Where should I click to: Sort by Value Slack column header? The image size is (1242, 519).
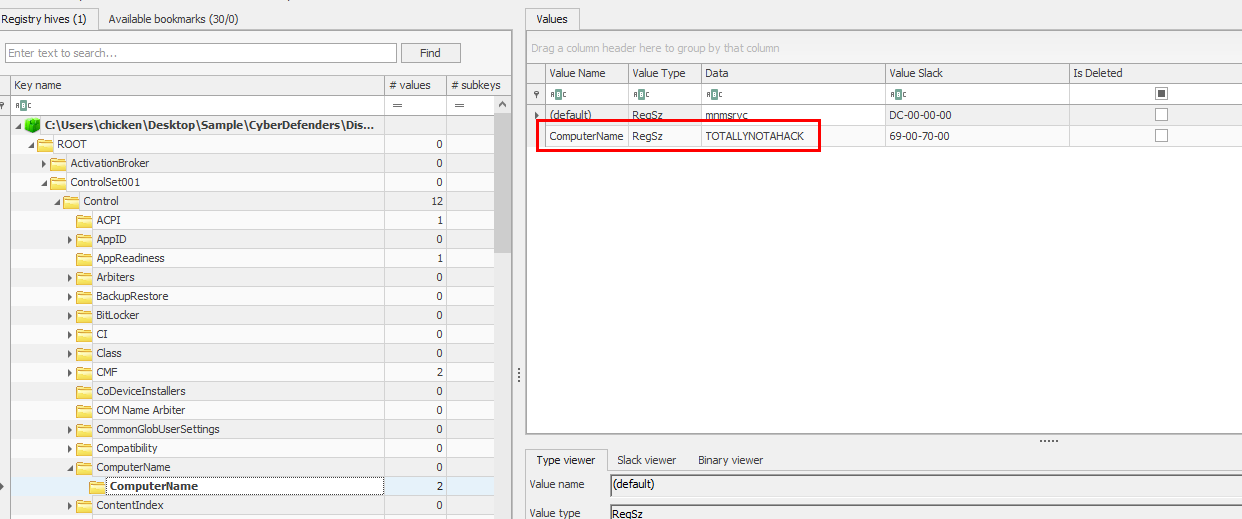click(x=977, y=73)
